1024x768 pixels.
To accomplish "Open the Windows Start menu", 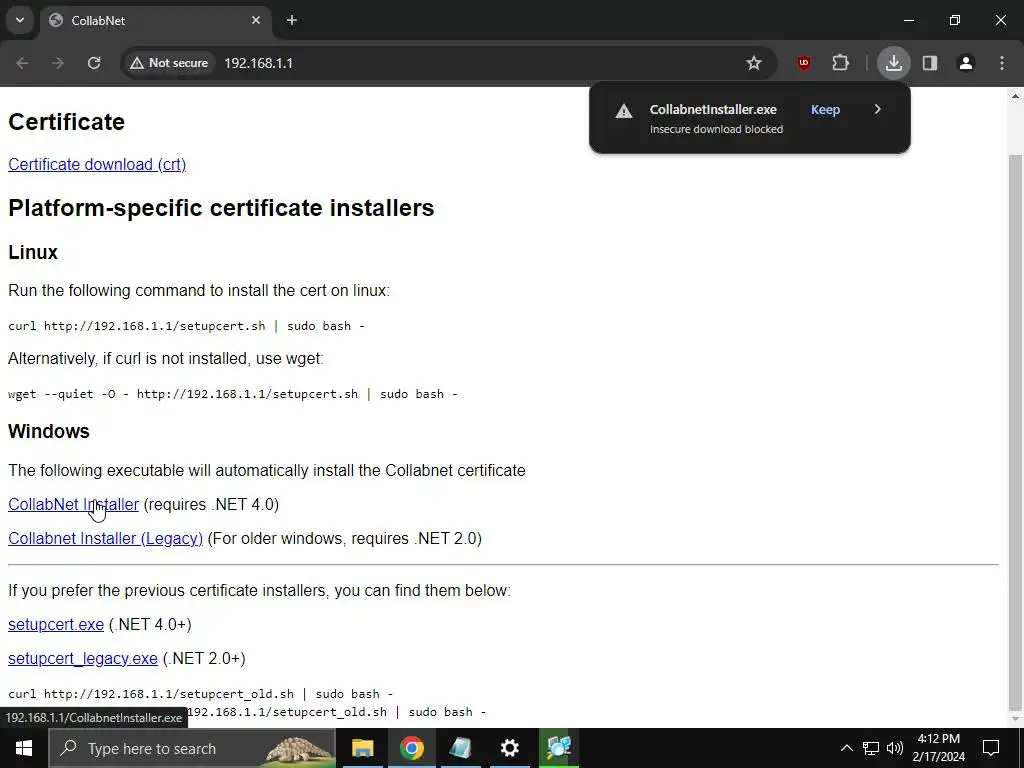I will pos(24,748).
